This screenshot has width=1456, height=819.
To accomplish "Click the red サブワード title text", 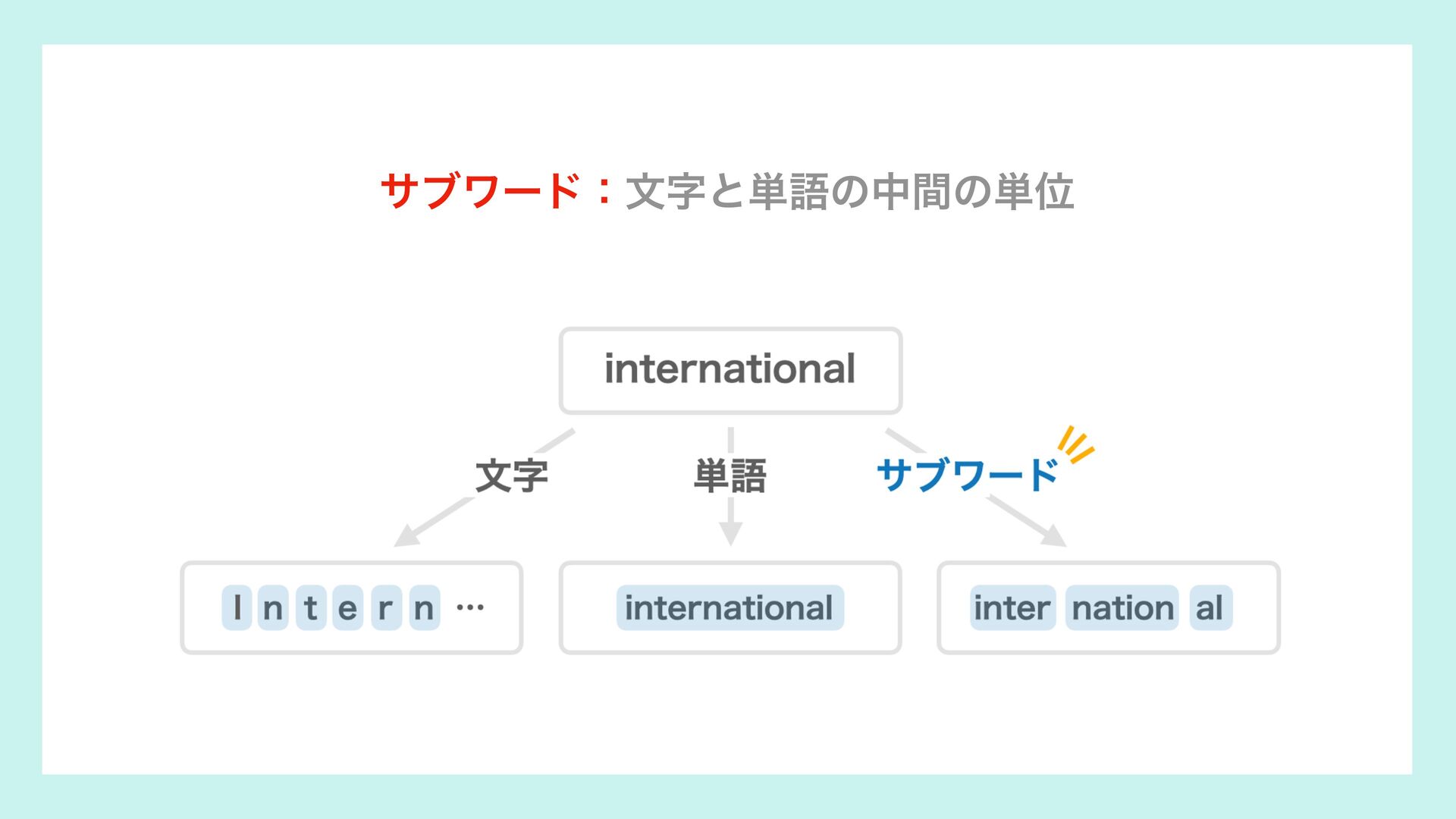I will click(x=481, y=190).
